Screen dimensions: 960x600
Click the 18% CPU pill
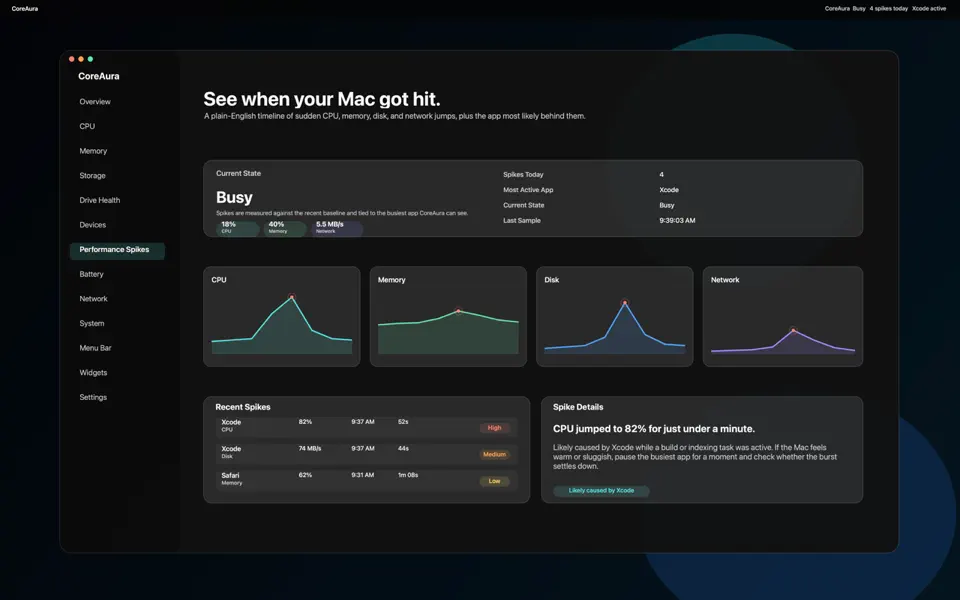coord(237,228)
